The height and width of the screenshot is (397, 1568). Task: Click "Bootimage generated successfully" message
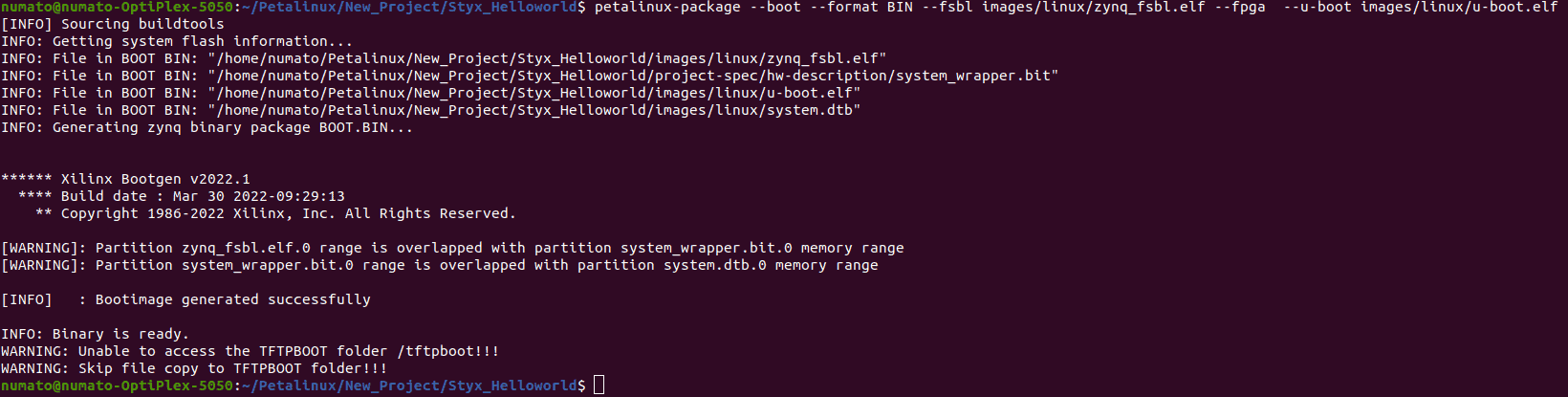232,299
